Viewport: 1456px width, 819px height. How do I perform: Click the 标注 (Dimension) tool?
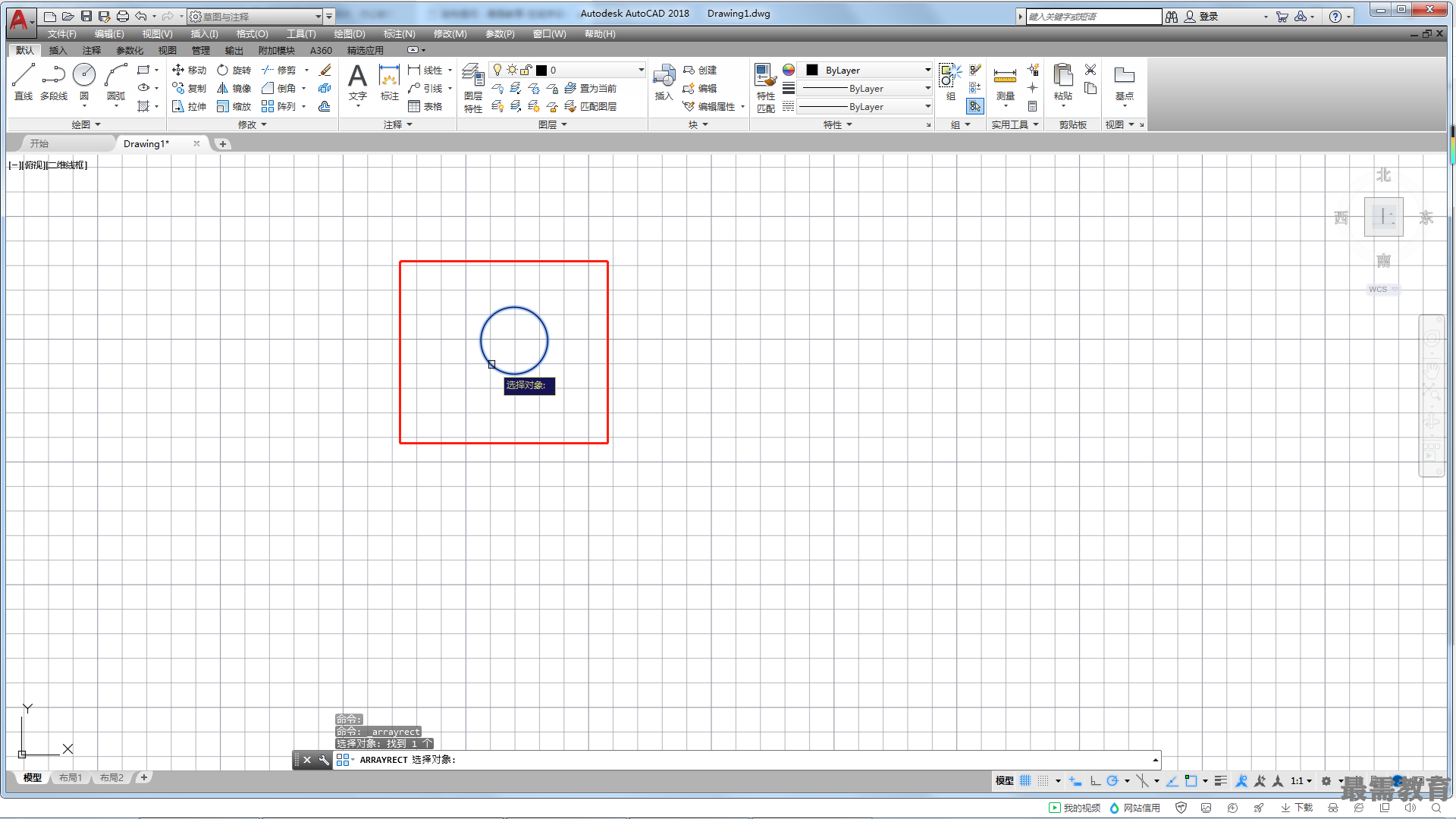click(389, 82)
